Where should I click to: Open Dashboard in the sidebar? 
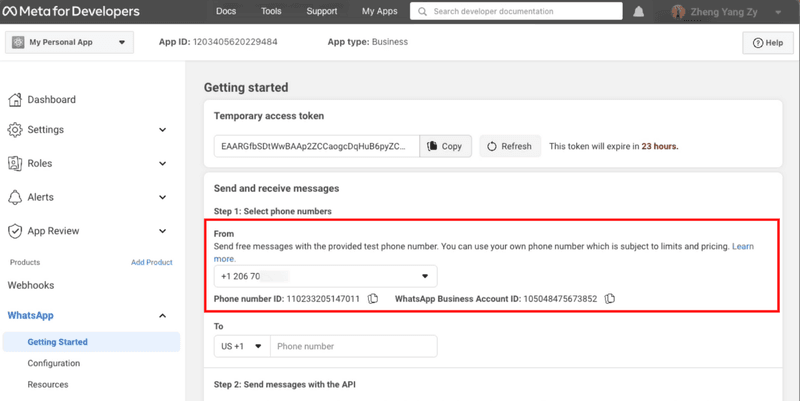52,99
